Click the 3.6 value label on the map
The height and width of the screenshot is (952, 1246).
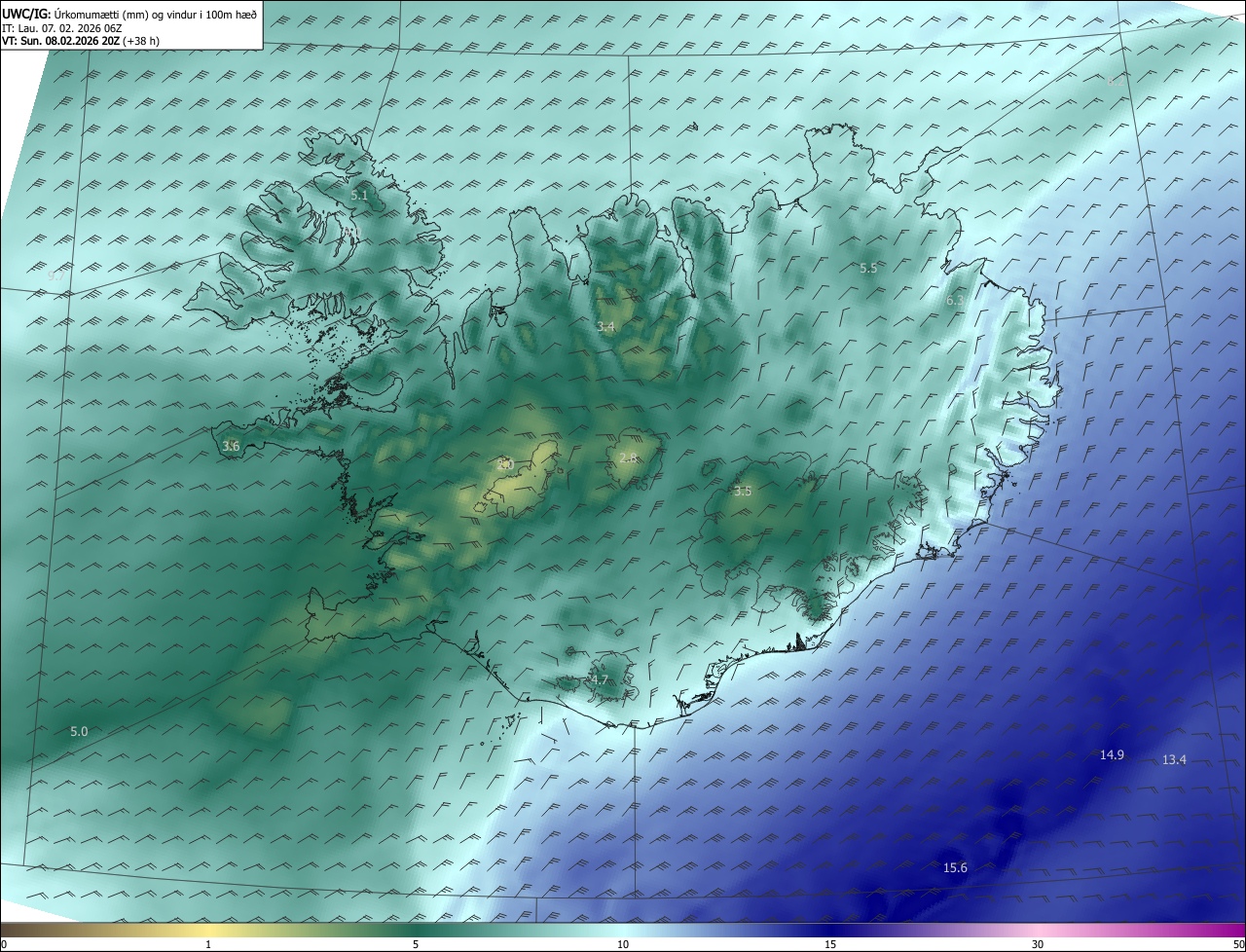(x=231, y=446)
